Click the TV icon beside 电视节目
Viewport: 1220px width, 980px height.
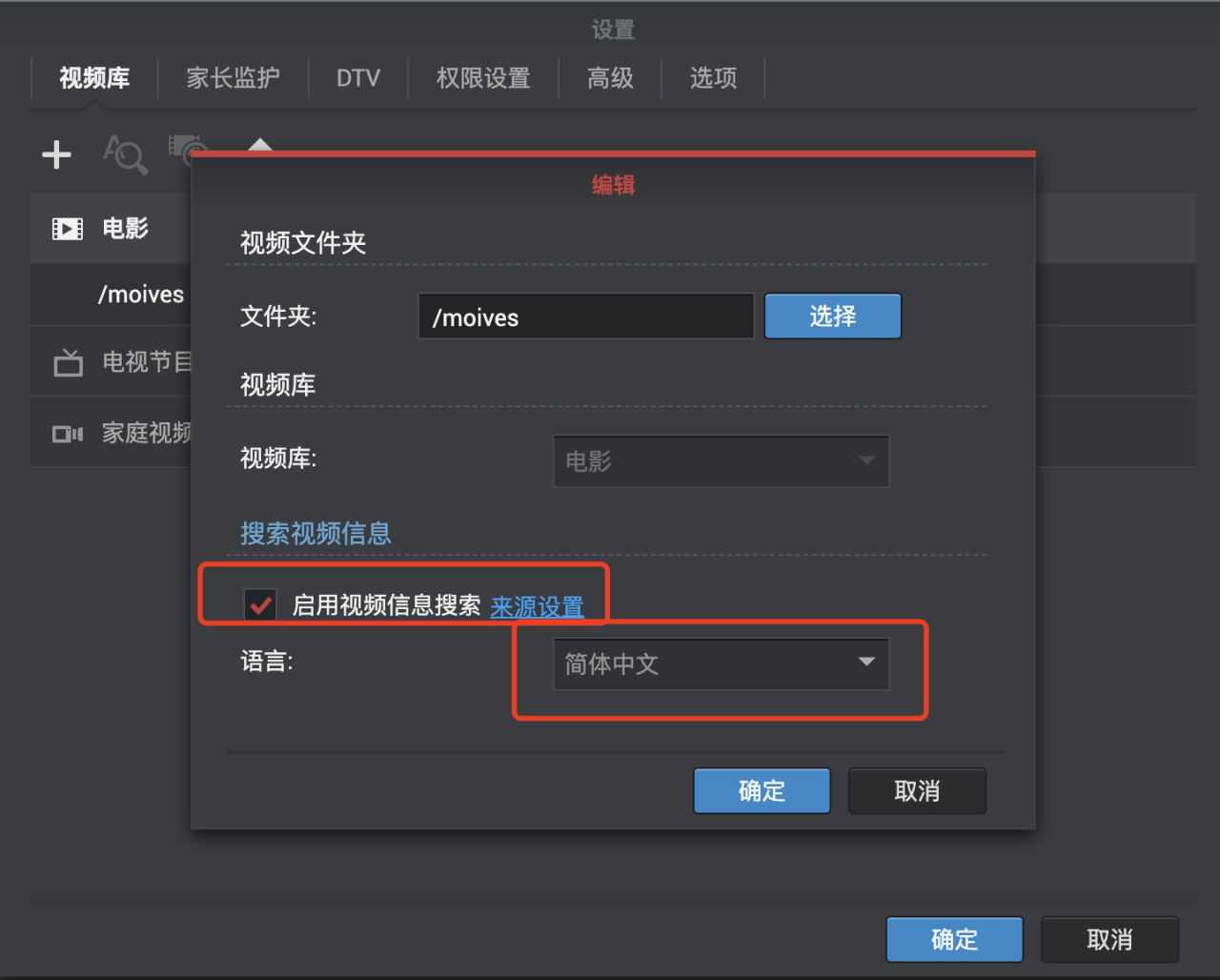click(67, 362)
